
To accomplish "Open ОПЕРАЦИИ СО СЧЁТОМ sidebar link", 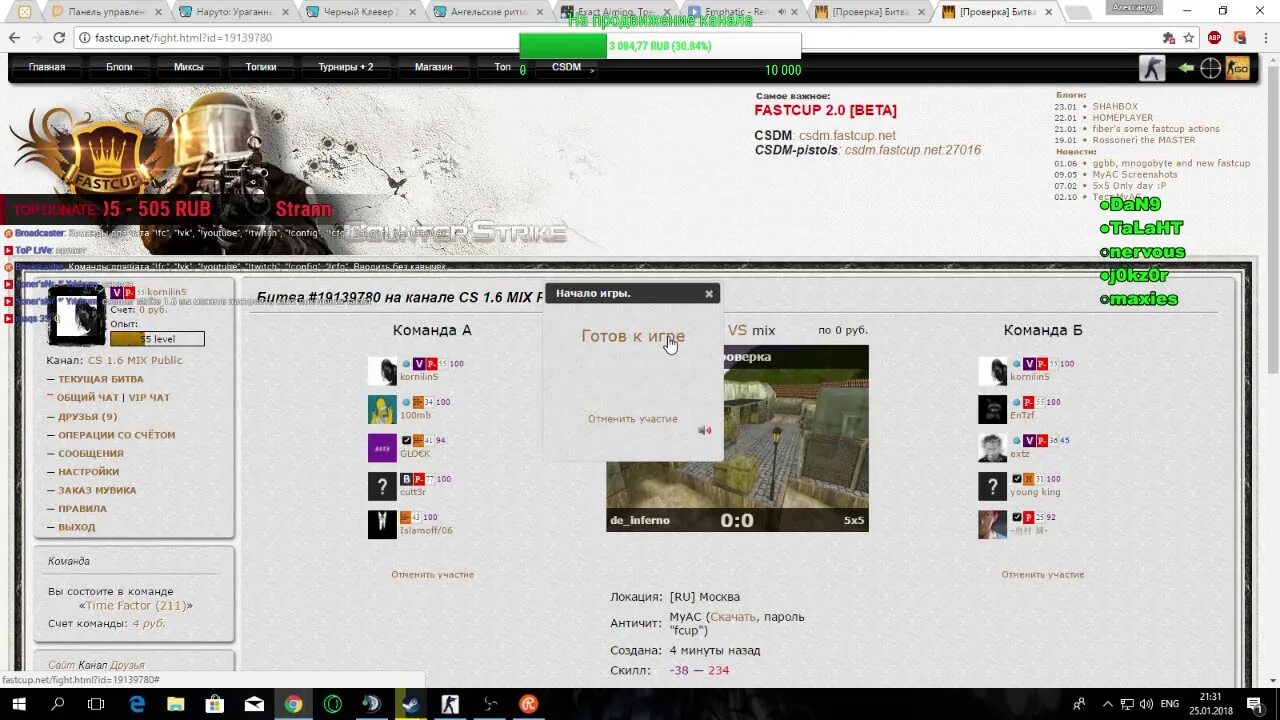I will pyautogui.click(x=116, y=435).
